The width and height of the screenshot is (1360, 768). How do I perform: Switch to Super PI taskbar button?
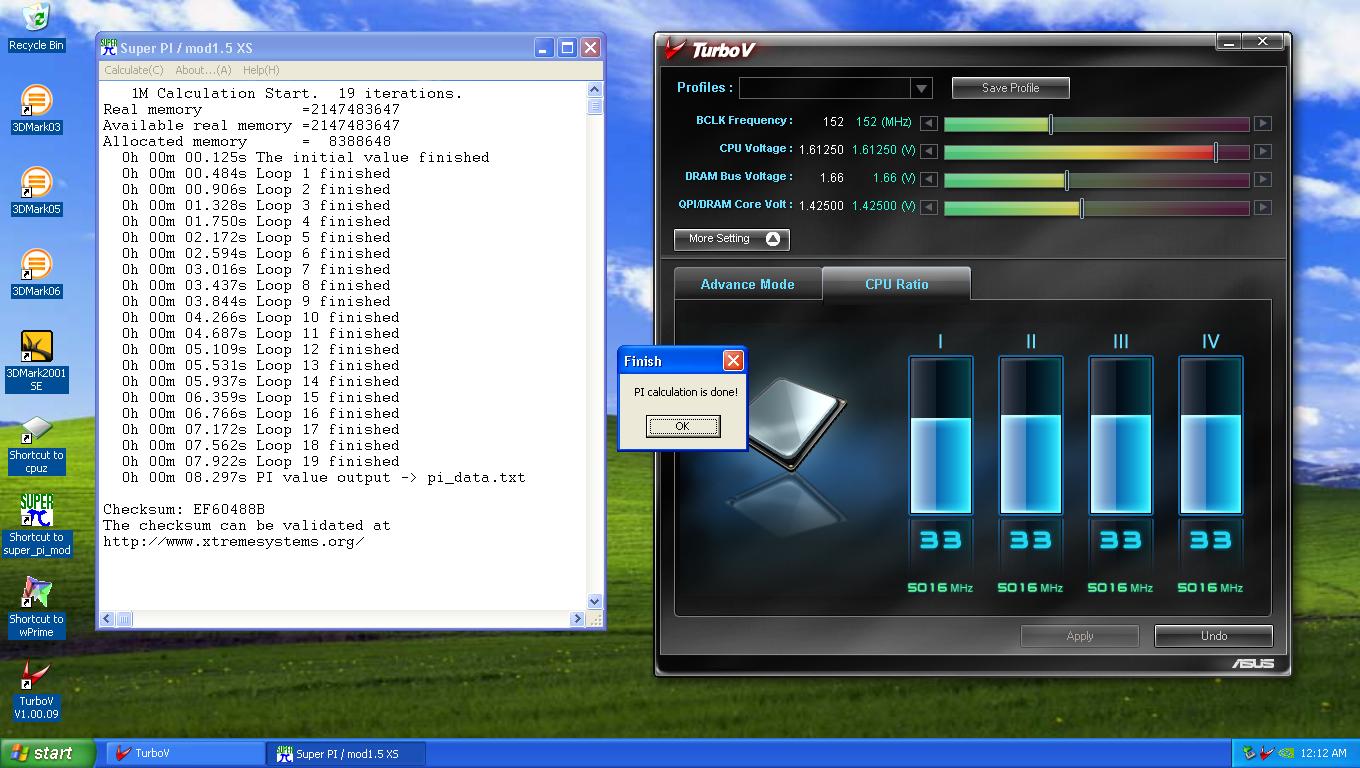coord(346,753)
